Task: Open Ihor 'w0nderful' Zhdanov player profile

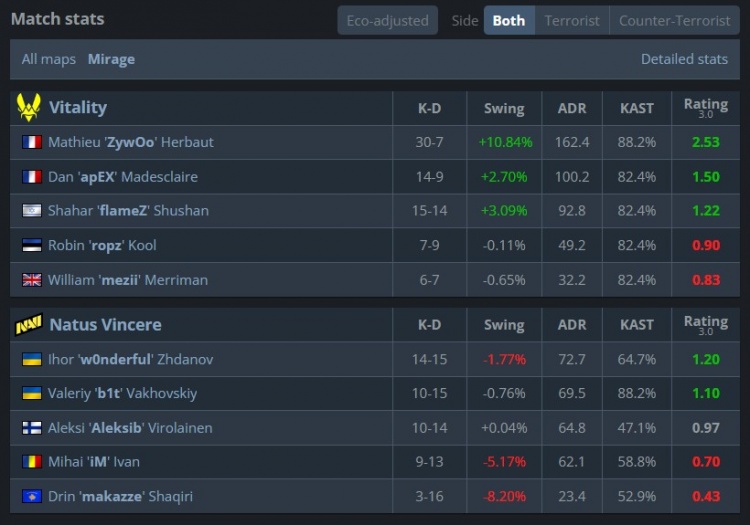Action: click(x=130, y=359)
